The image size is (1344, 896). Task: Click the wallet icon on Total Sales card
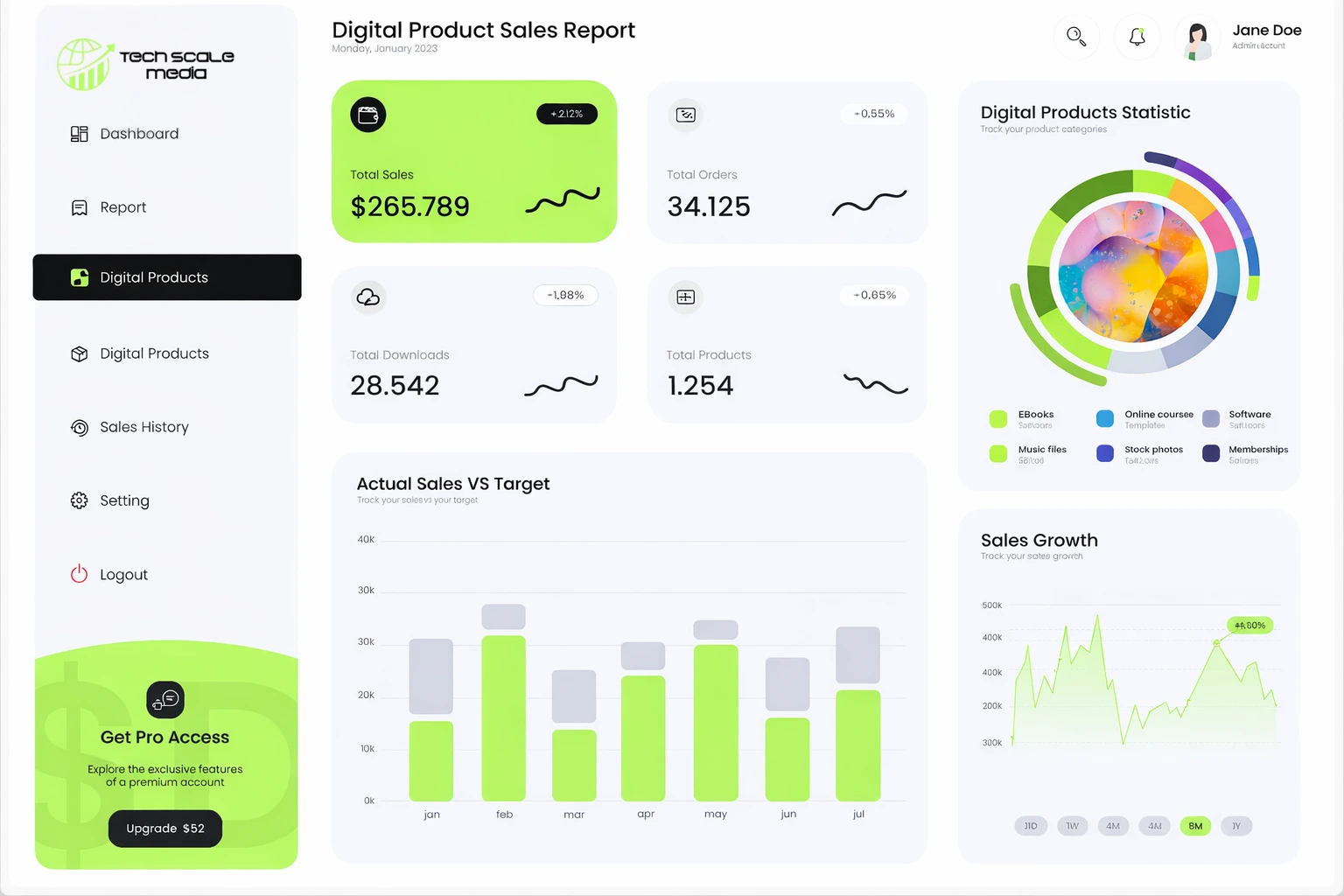(368, 115)
